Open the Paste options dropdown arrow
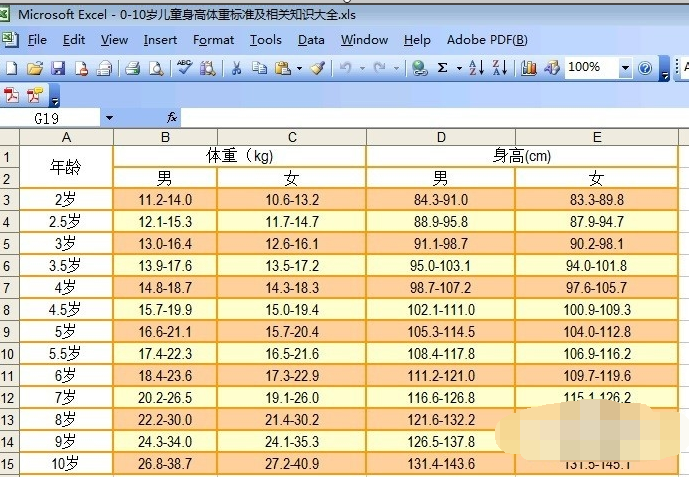Viewport: 689px width, 477px height. pos(299,68)
